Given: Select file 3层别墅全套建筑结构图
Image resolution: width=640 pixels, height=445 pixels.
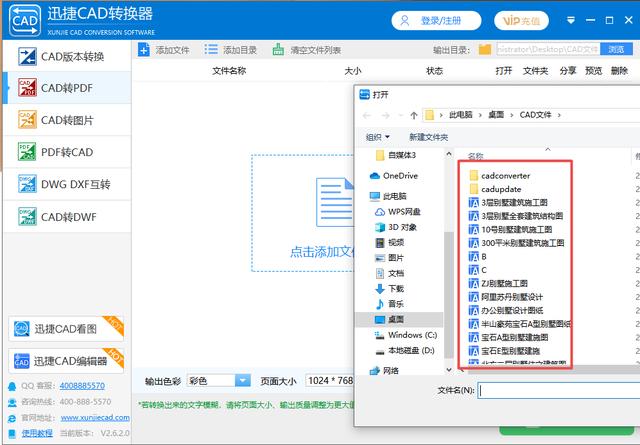Looking at the screenshot, I should point(516,216).
